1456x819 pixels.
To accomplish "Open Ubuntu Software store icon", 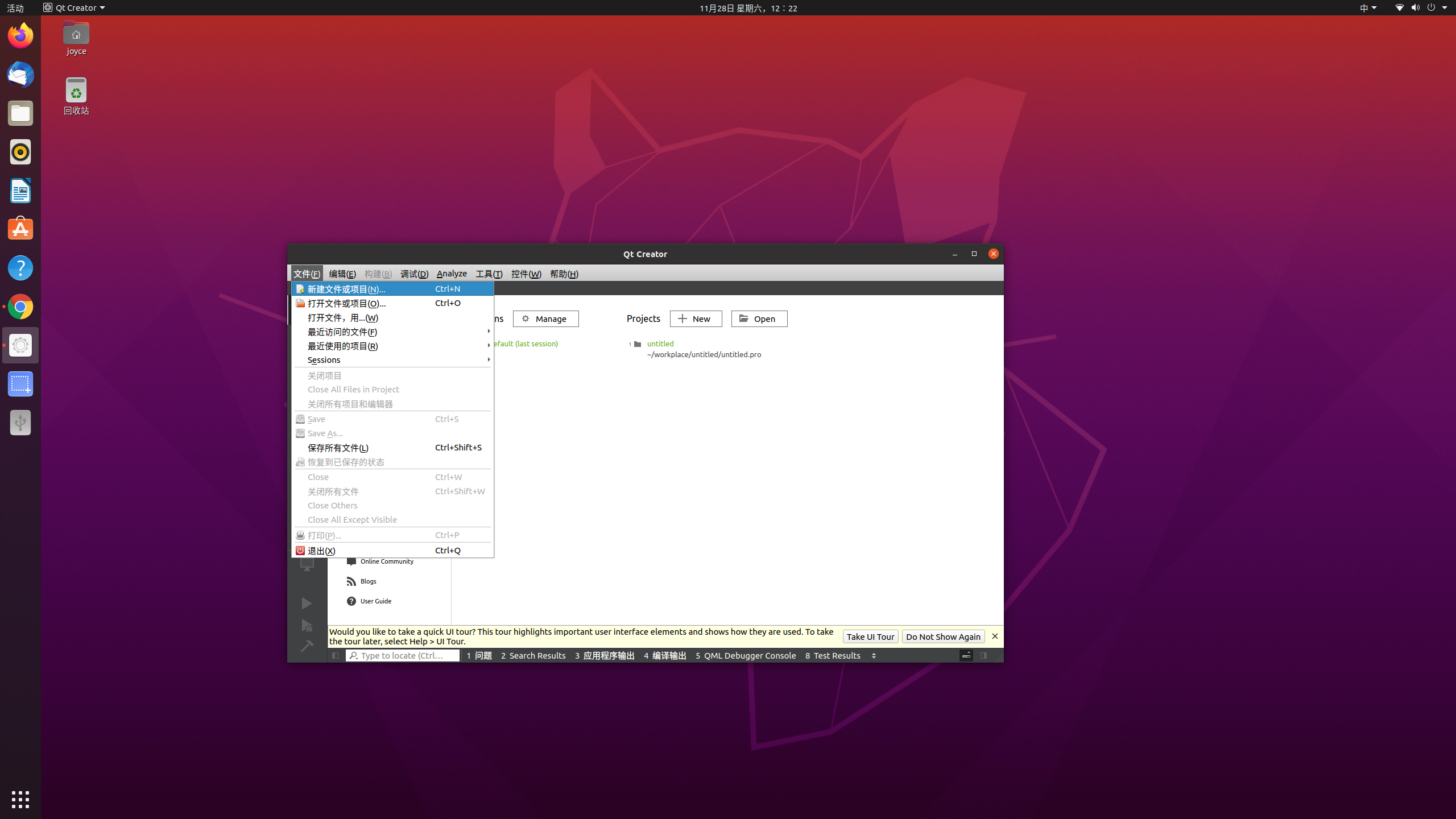I will pyautogui.click(x=20, y=229).
